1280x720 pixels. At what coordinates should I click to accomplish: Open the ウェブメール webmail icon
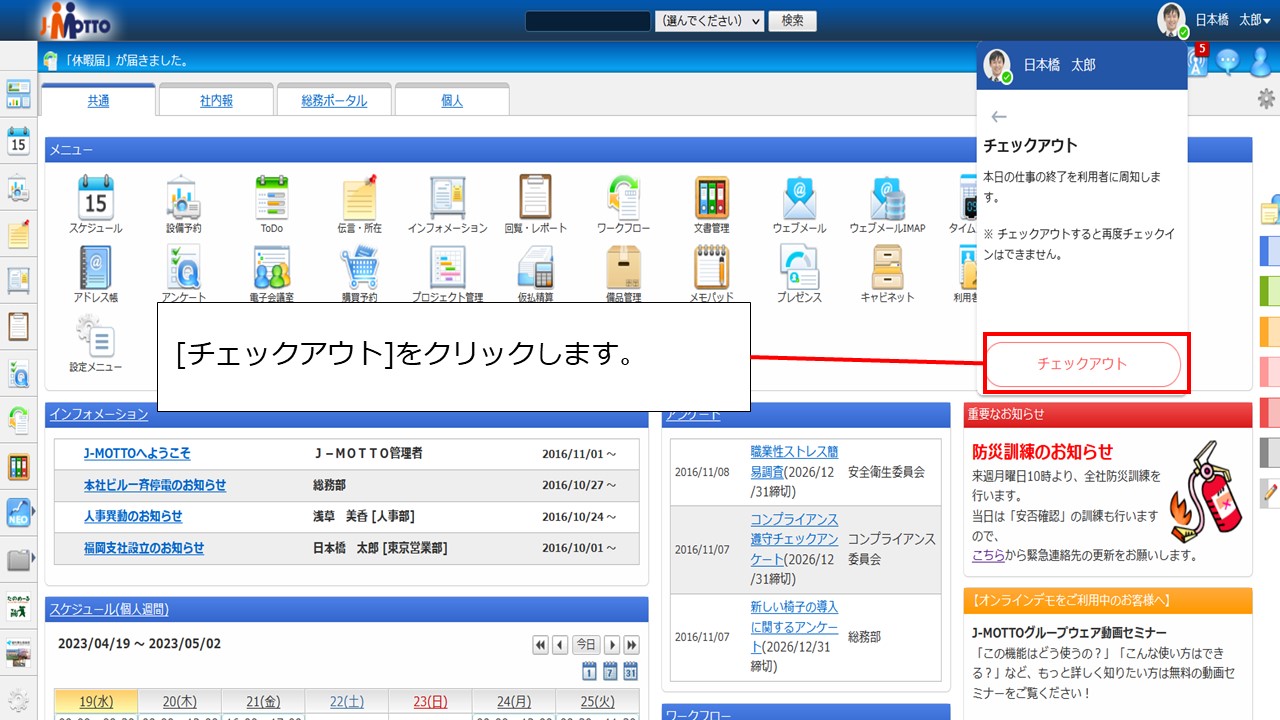(799, 198)
